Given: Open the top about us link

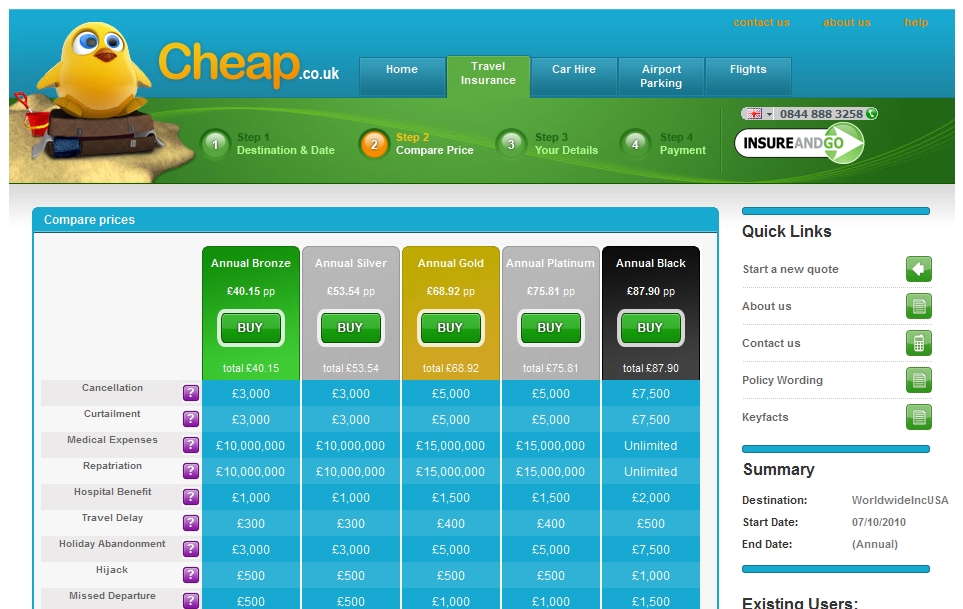Looking at the screenshot, I should 847,22.
